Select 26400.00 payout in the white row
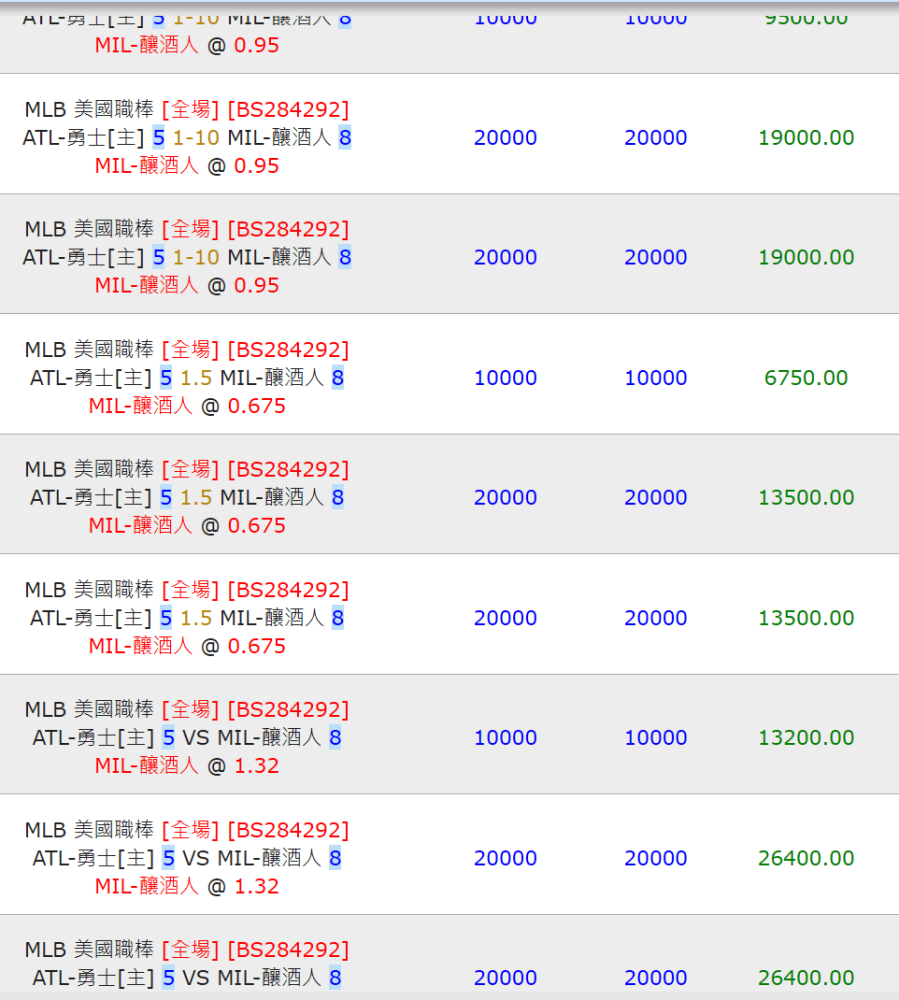This screenshot has width=899, height=1000. click(x=805, y=858)
